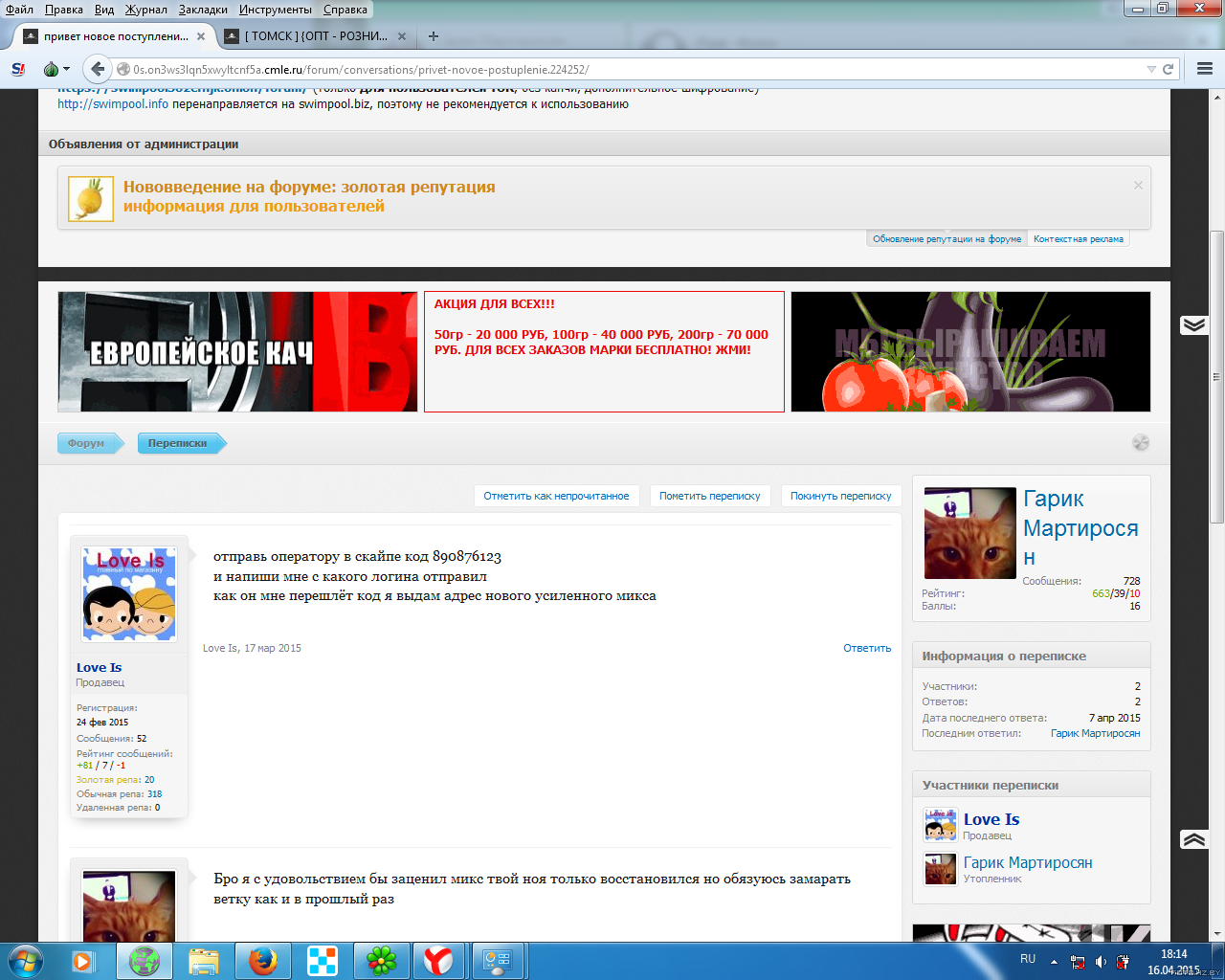
Task: Click the ICQ flower icon in taskbar
Action: pos(381,960)
